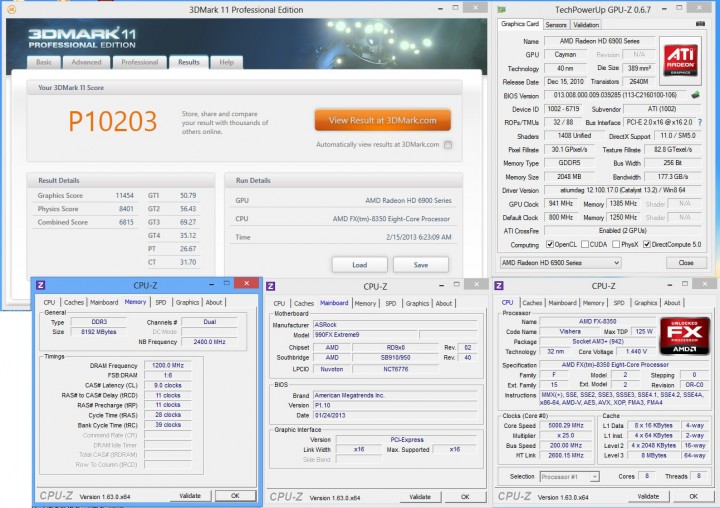Click the AMD FX processor logo in CPU-Z
Viewport: 720px width, 508px height.
[685, 336]
